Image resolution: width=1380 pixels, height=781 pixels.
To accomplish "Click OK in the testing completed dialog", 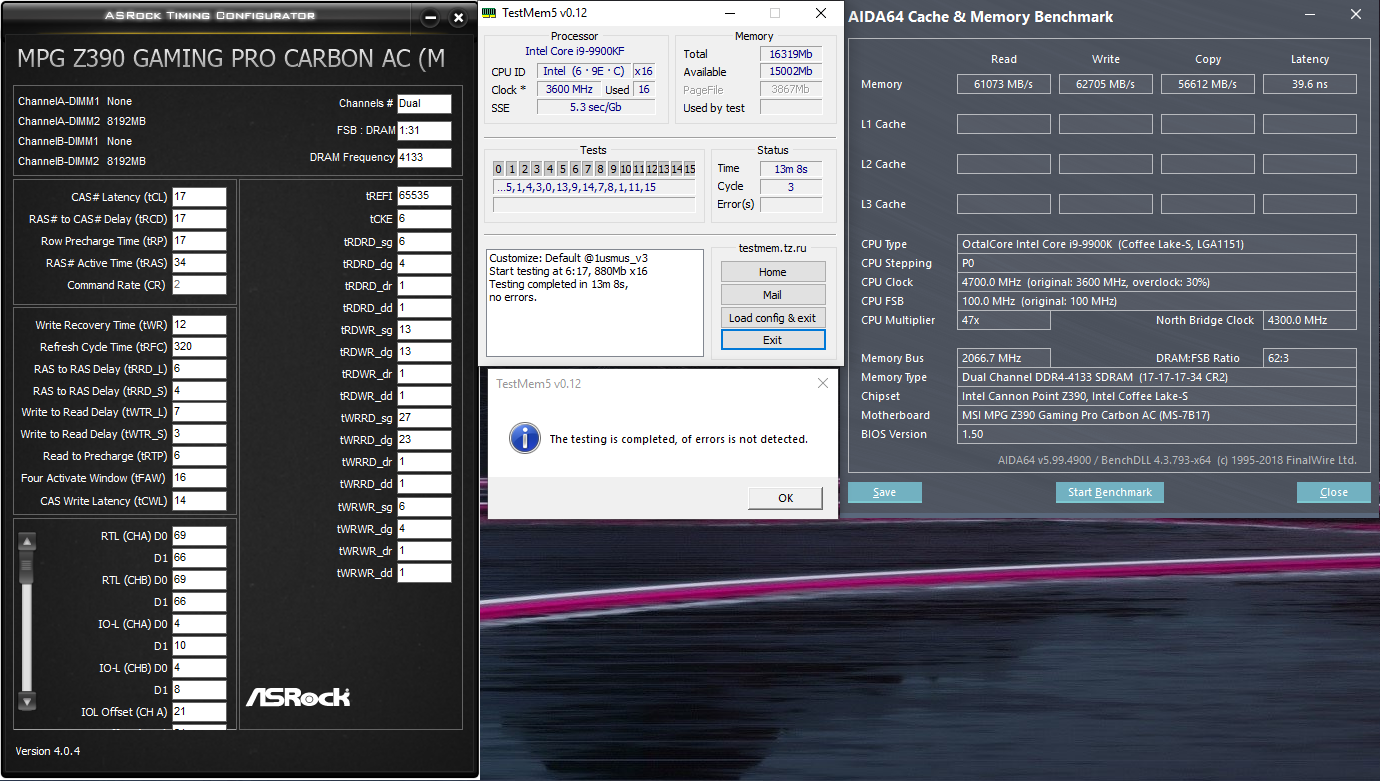I will pos(785,498).
